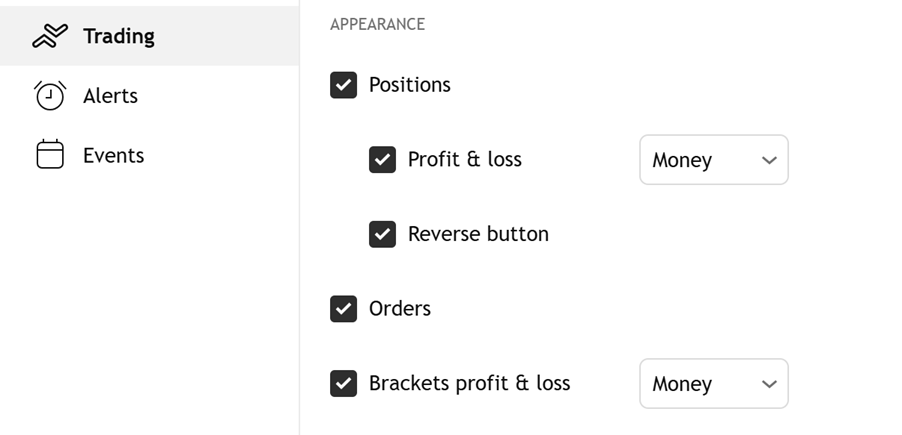Toggle the Profit & loss checkbox under Positions
The image size is (902, 435).
(382, 160)
